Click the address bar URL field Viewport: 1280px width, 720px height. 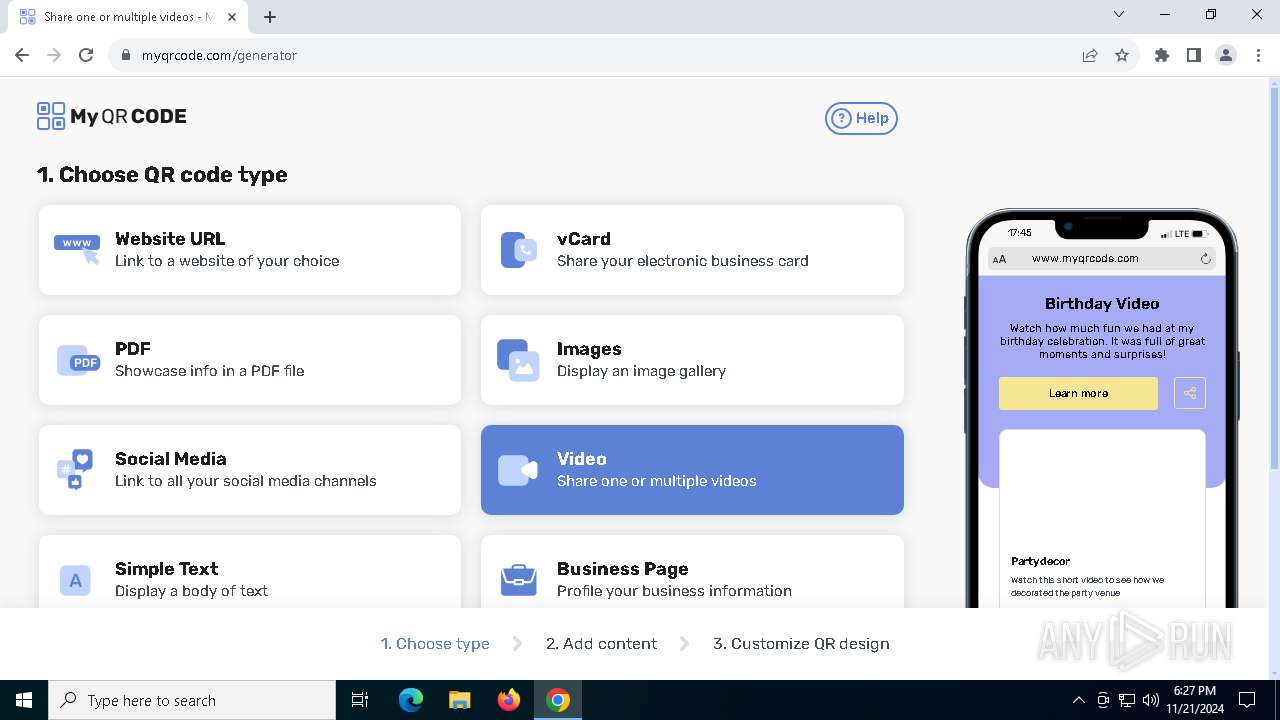tap(600, 55)
